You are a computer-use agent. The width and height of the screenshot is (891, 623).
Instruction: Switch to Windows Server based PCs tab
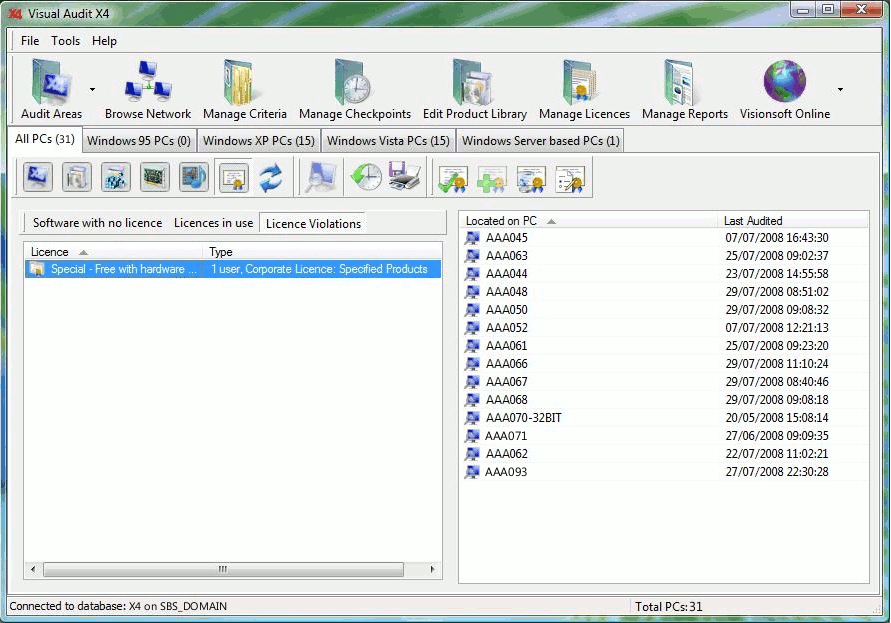click(x=540, y=141)
